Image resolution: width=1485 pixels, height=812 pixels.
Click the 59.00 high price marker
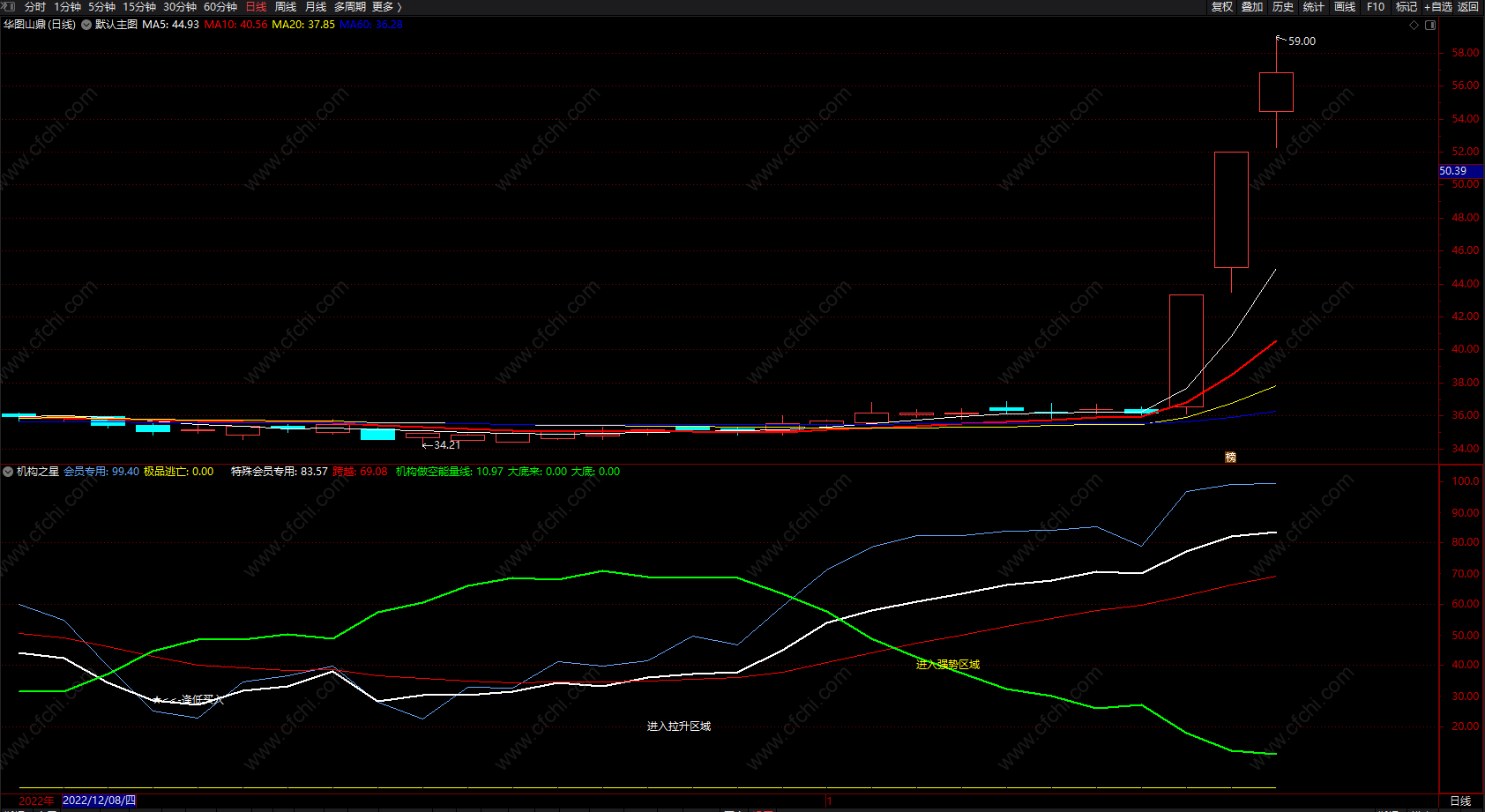tap(1302, 41)
